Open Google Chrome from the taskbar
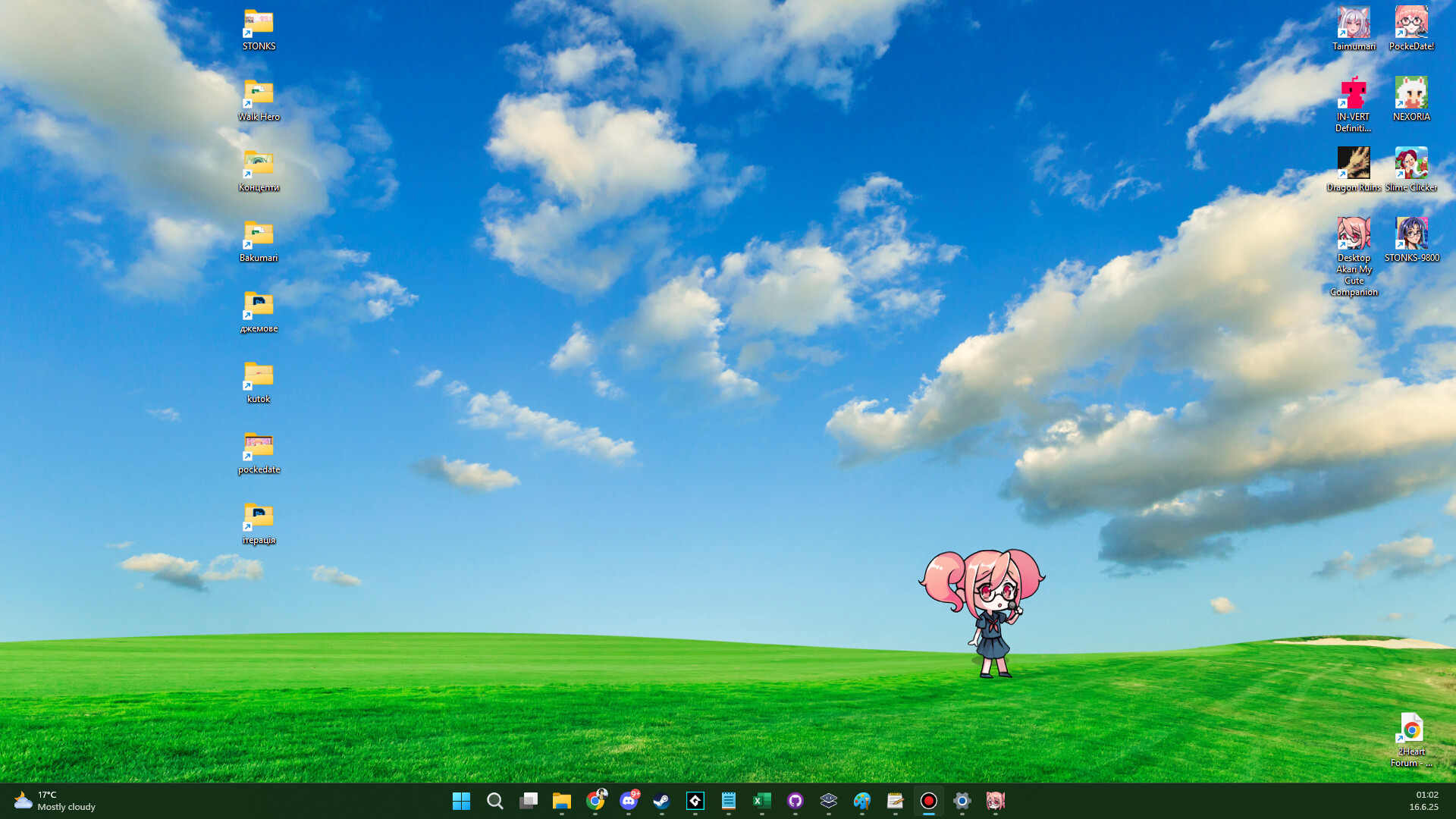Screen dimensions: 1456x819 [x=595, y=801]
